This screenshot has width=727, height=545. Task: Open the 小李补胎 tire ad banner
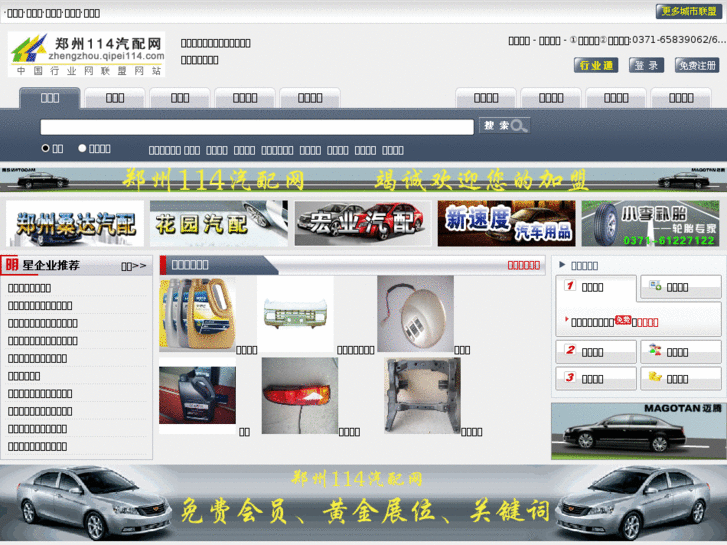(650, 223)
